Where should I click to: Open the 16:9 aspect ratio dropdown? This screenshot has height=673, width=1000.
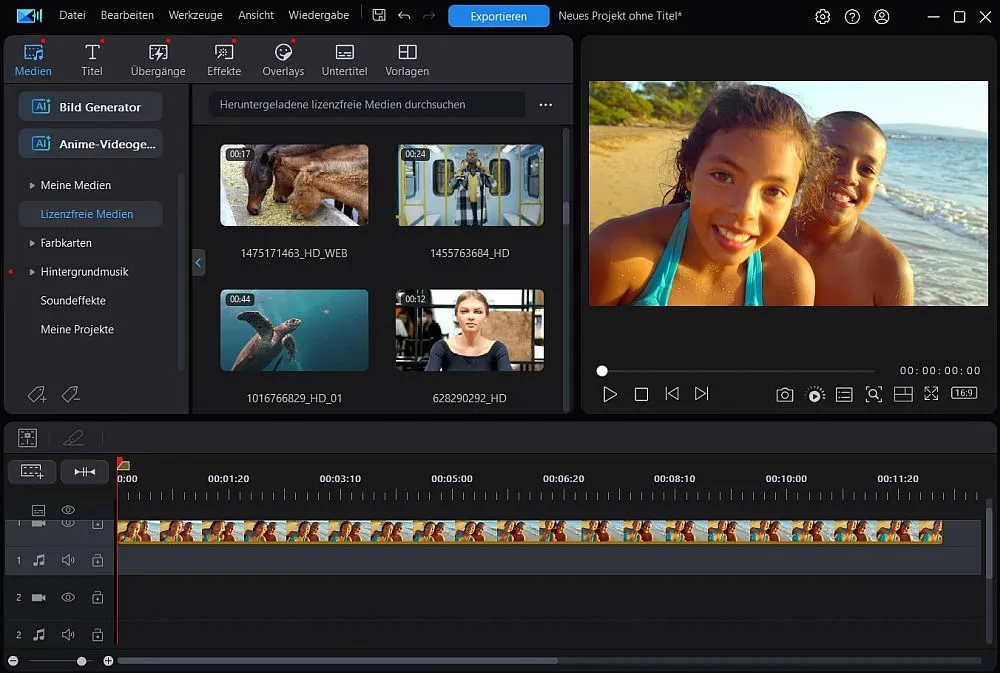[964, 393]
